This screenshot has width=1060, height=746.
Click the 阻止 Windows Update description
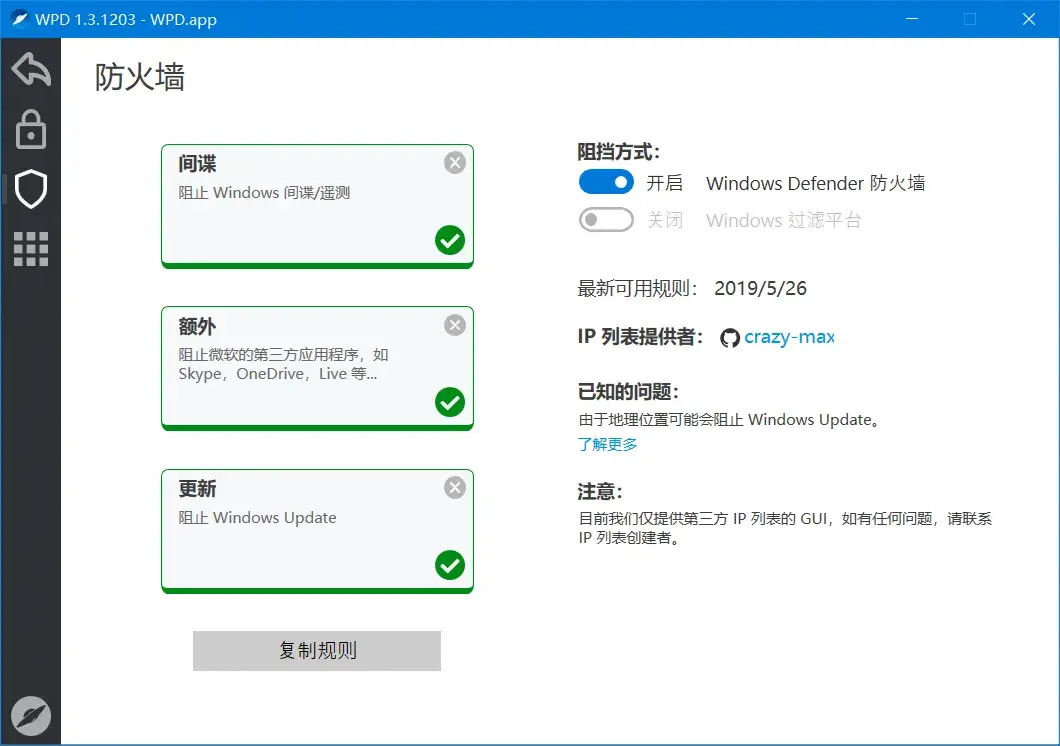coord(257,518)
